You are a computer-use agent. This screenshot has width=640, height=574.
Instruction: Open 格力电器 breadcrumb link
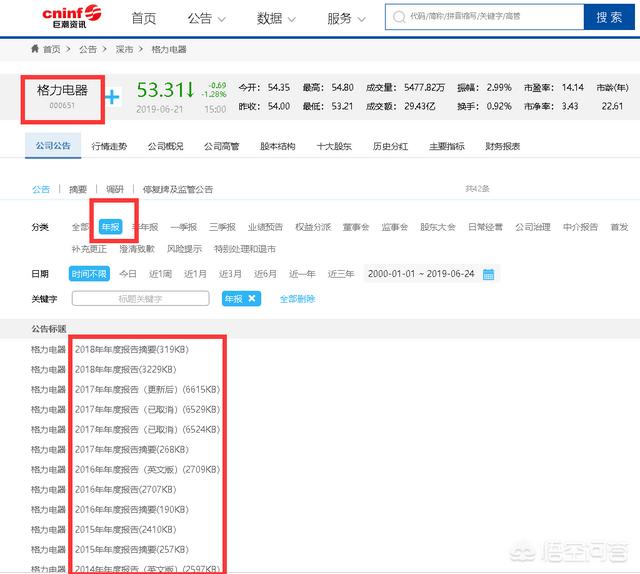click(169, 49)
